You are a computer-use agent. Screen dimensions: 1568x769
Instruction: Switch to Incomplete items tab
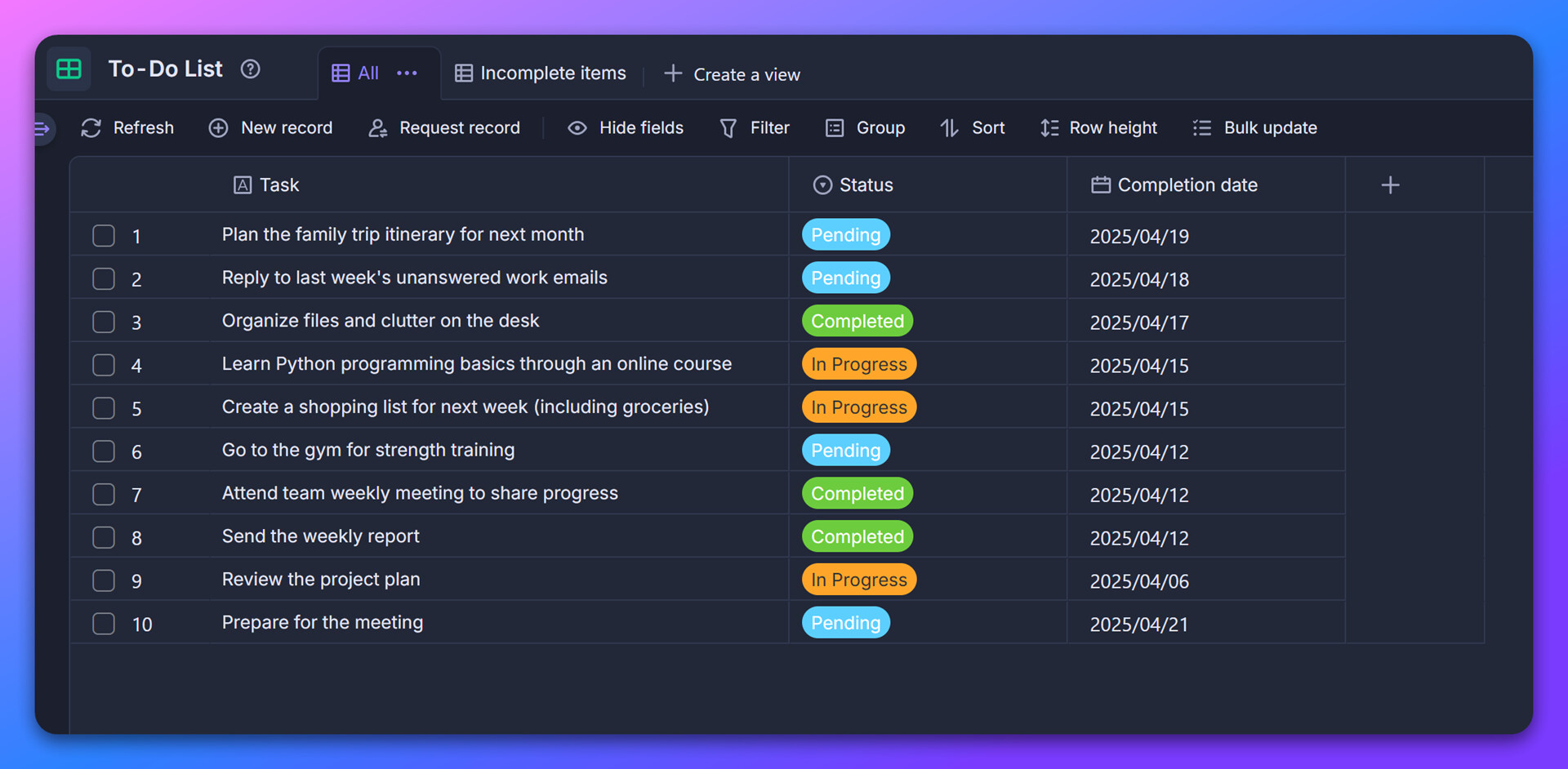pos(541,73)
